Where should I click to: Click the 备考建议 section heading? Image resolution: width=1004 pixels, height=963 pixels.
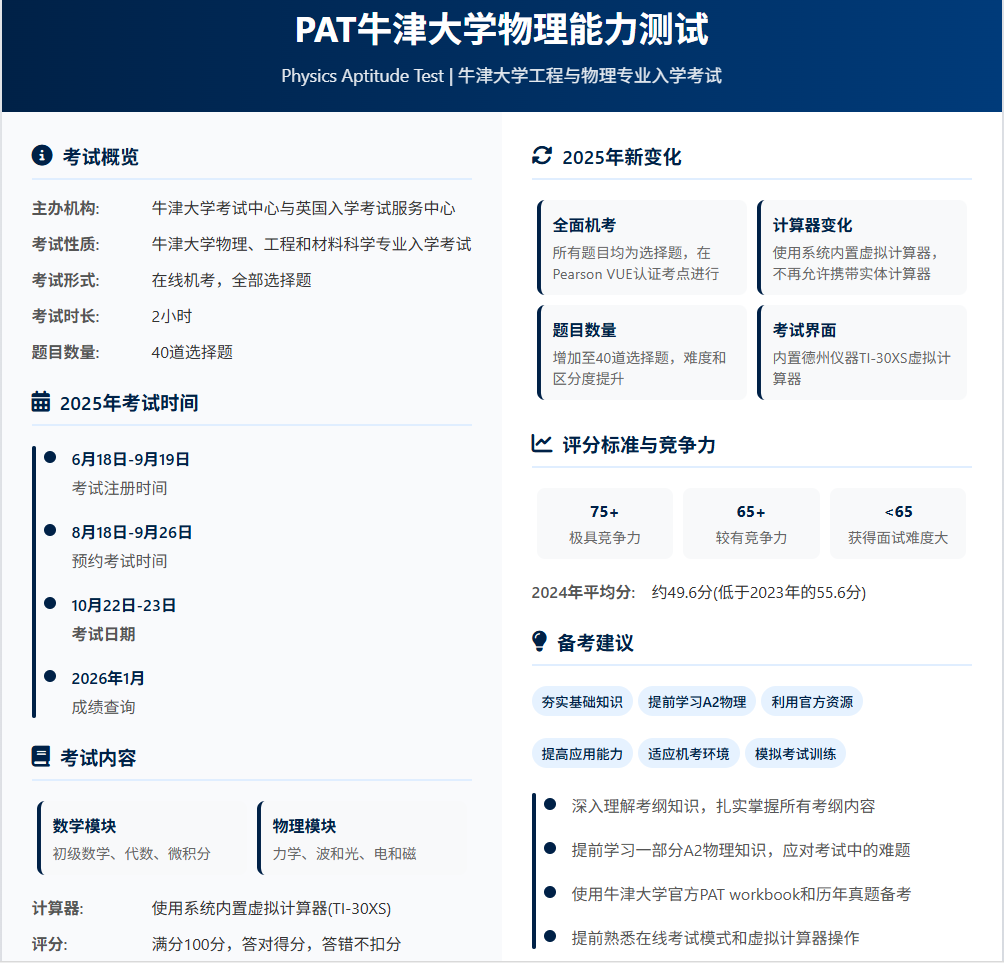tap(595, 642)
